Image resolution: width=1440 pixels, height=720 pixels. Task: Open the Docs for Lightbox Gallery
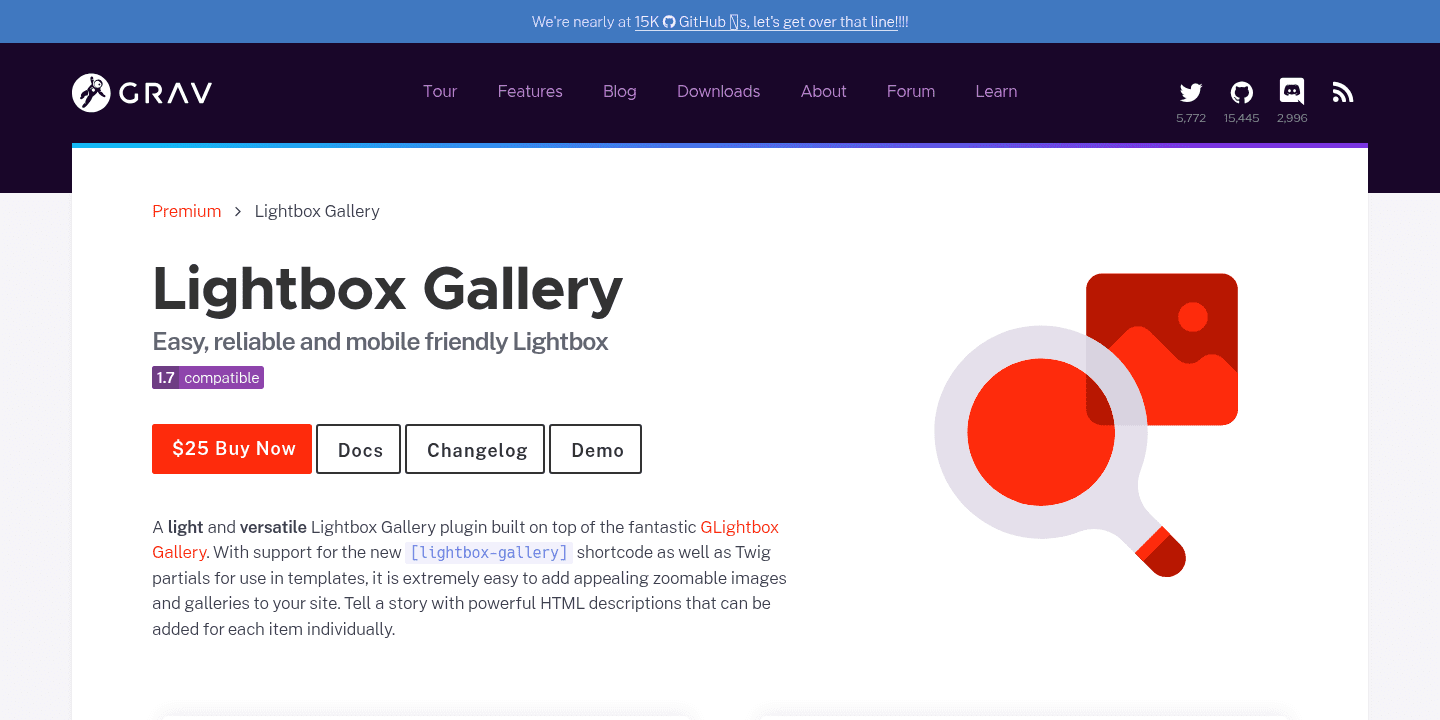point(358,449)
